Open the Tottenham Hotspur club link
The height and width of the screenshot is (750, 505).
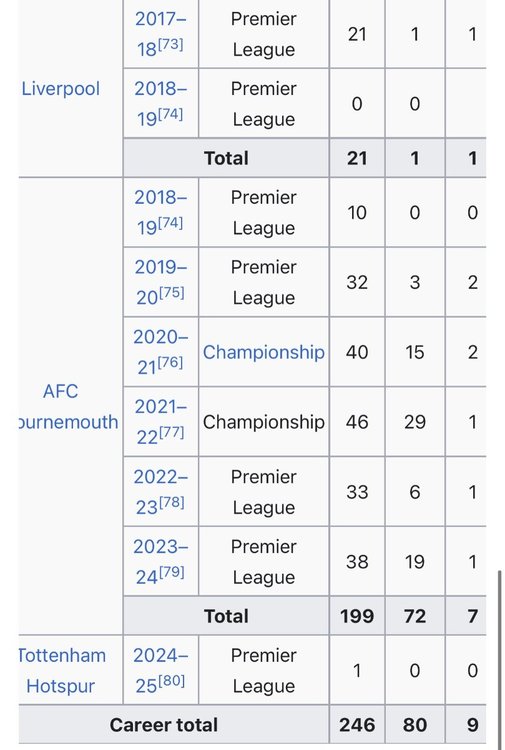[61, 671]
